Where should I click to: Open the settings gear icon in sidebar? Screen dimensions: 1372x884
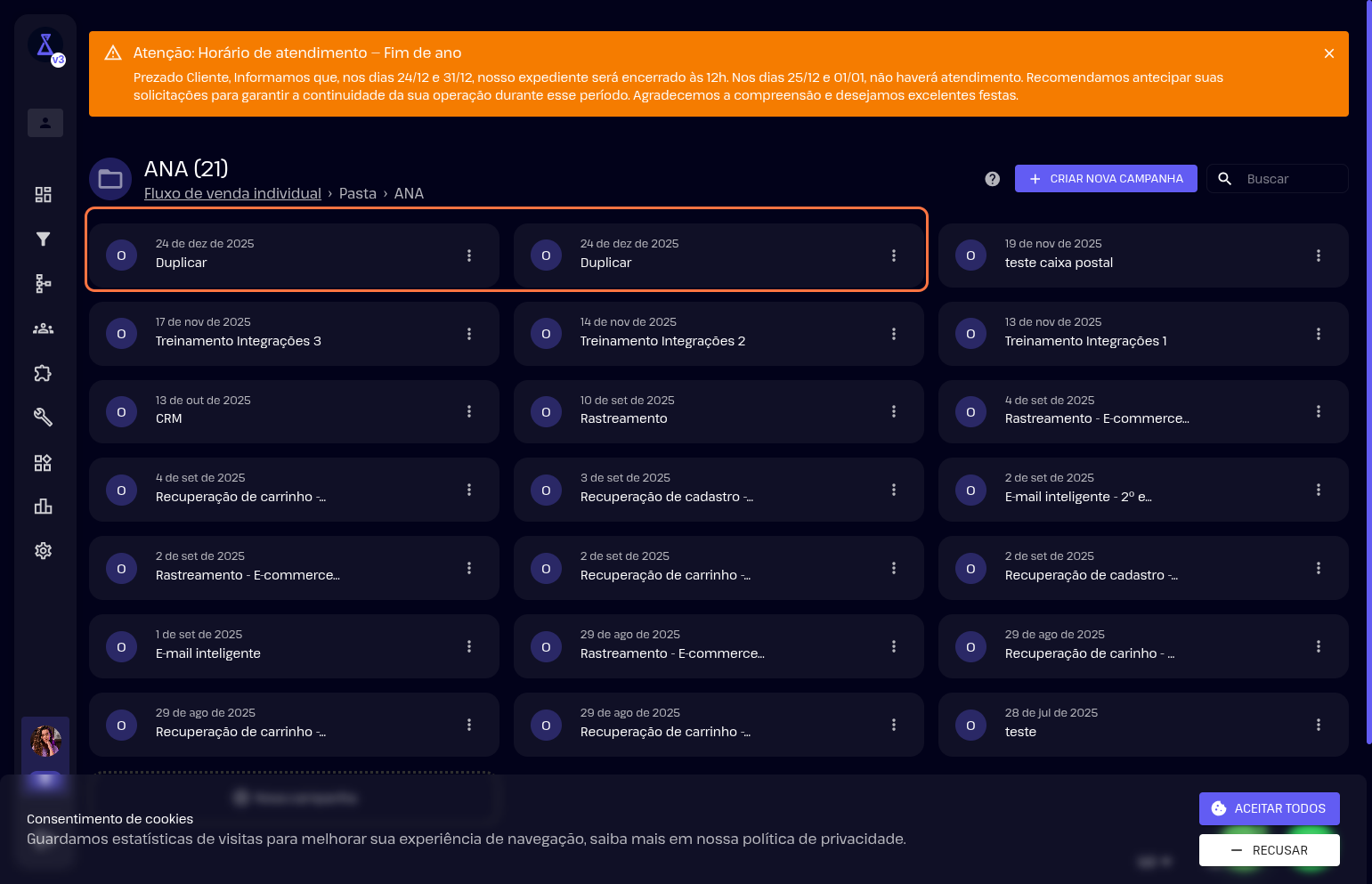pos(43,551)
